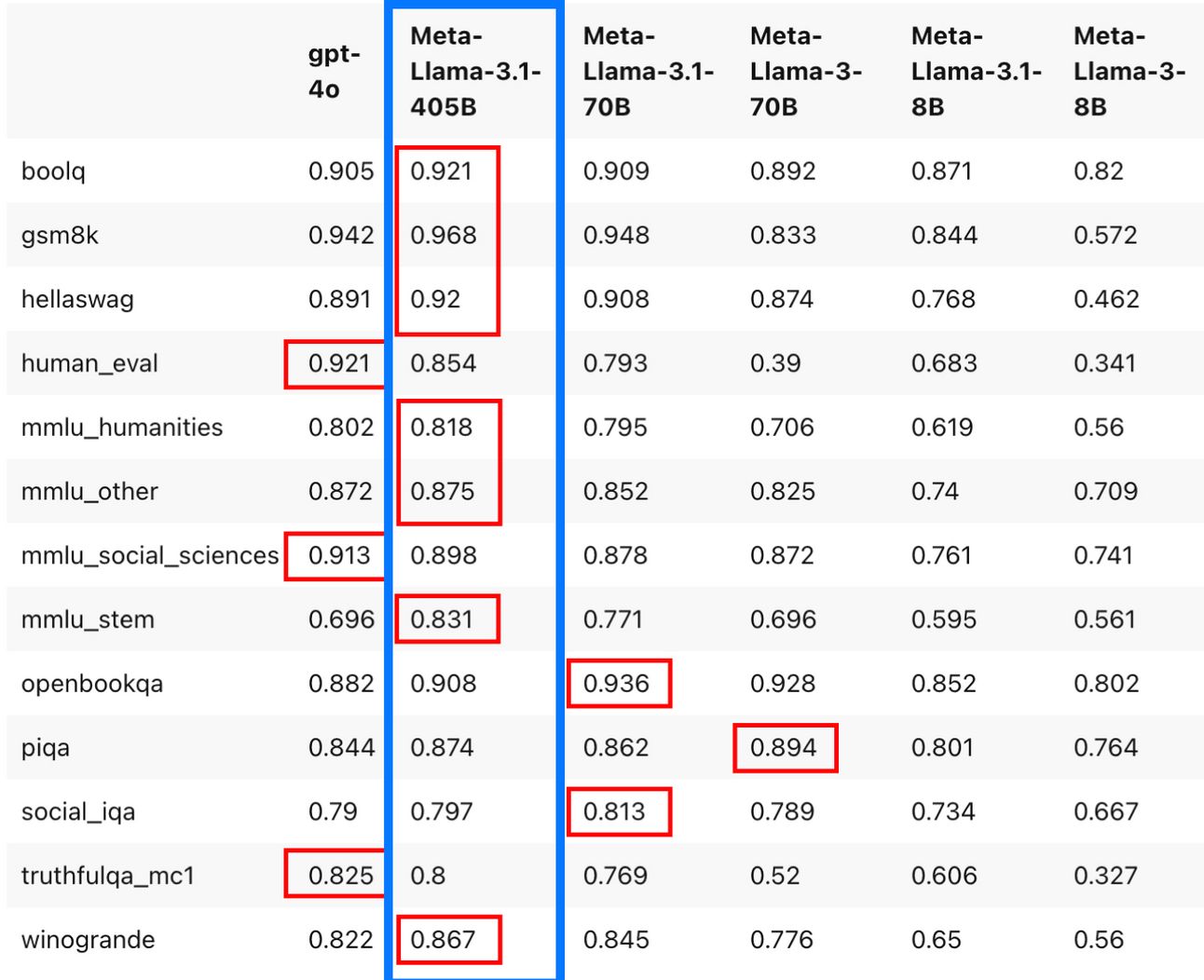Click the human_eval row label
The width and height of the screenshot is (1204, 980).
(x=89, y=363)
